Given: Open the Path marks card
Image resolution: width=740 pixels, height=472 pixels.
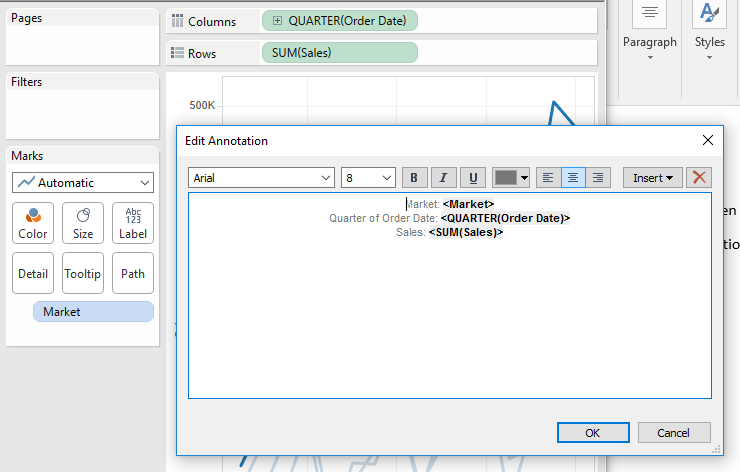Looking at the screenshot, I should pos(133,273).
